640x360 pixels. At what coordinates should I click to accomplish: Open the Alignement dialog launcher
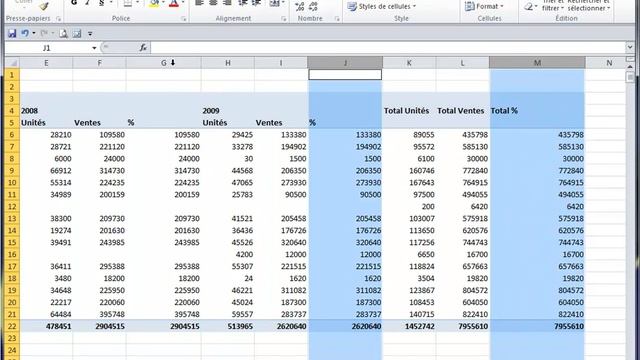coord(284,19)
